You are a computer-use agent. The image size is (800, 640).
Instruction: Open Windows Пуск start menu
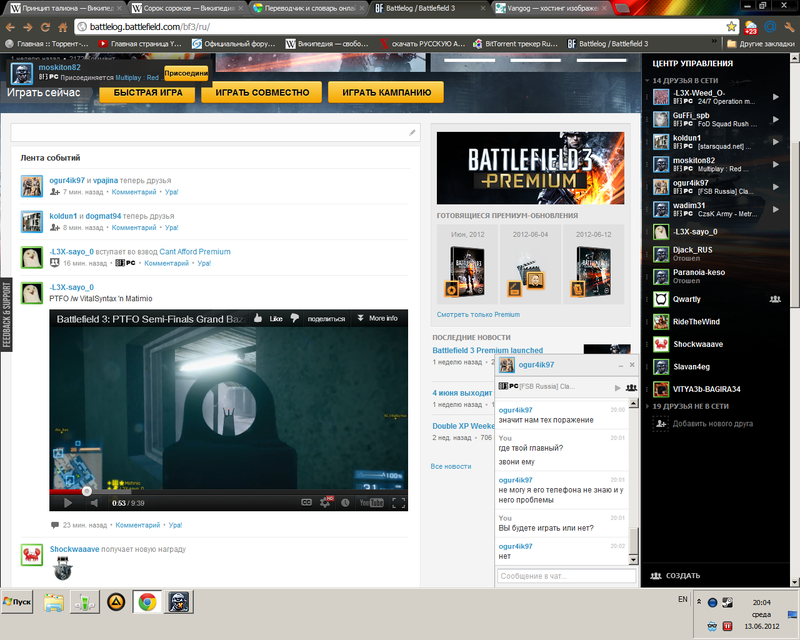point(17,602)
